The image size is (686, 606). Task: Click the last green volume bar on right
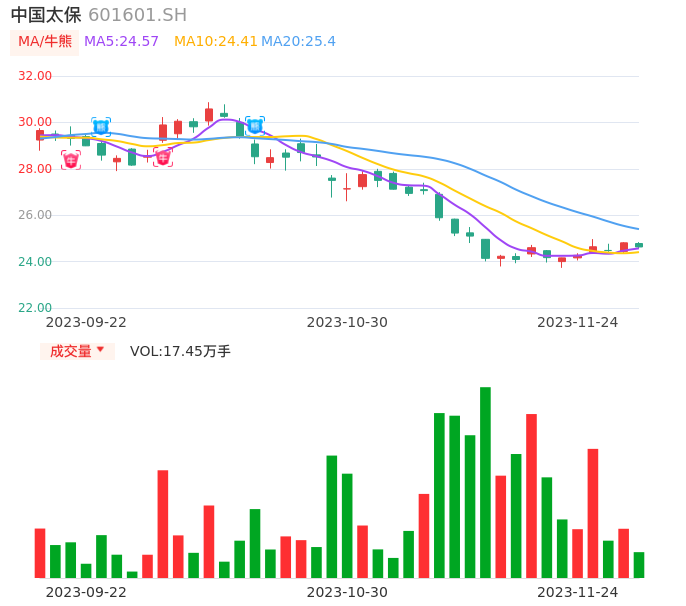(639, 565)
